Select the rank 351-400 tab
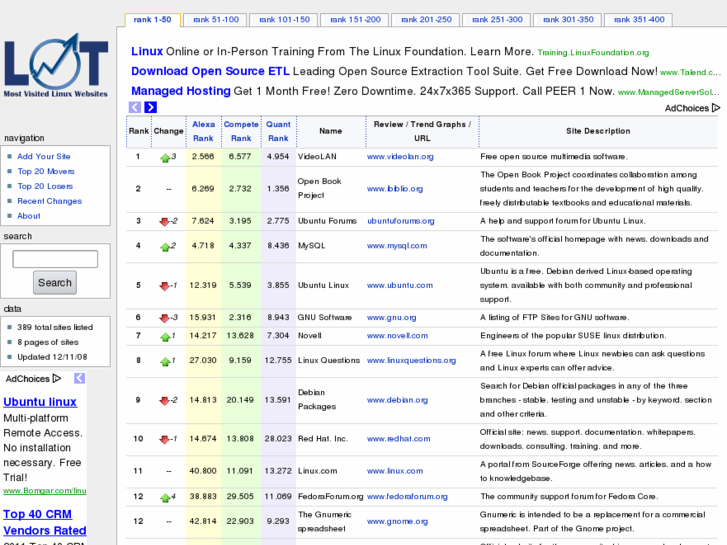 pyautogui.click(x=637, y=20)
